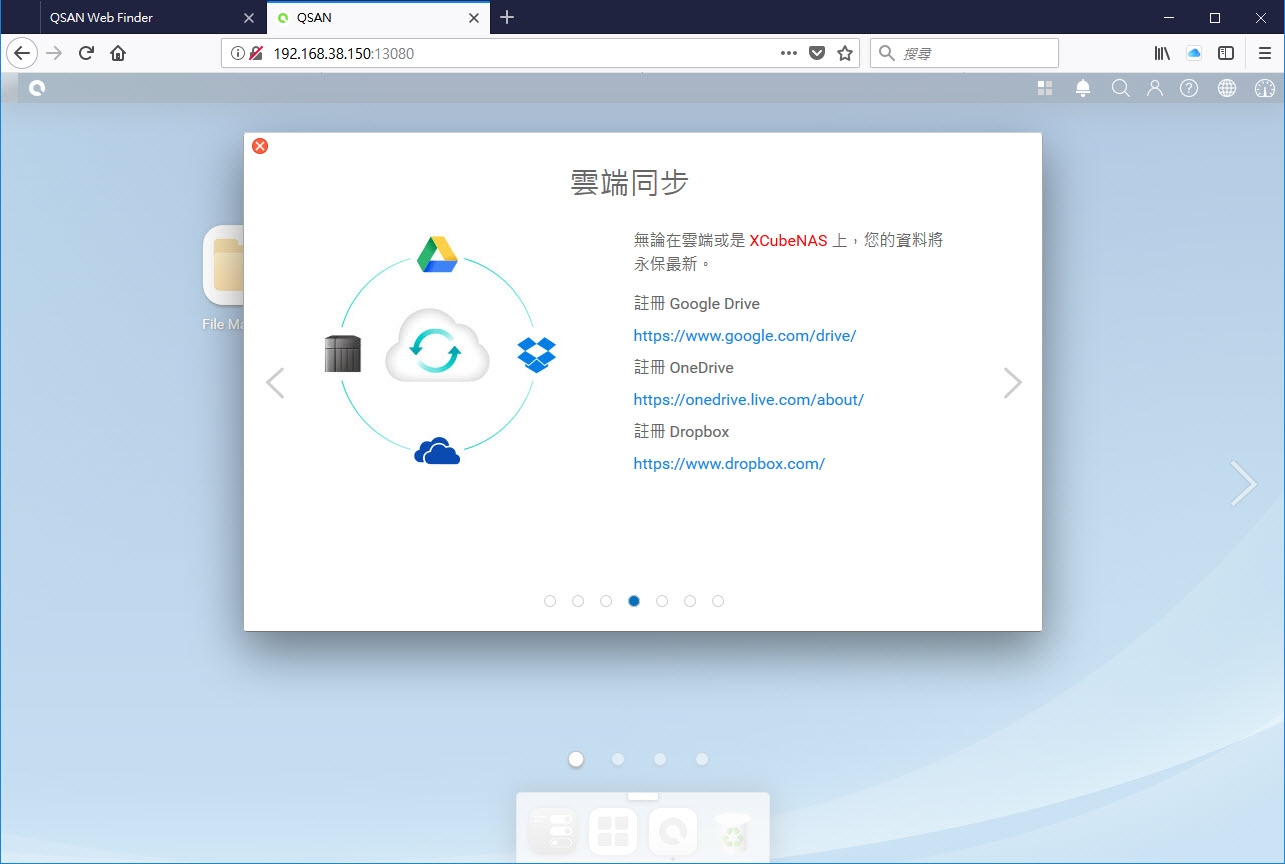Select the fifth tutorial page dot
This screenshot has height=864, width=1285.
click(662, 601)
